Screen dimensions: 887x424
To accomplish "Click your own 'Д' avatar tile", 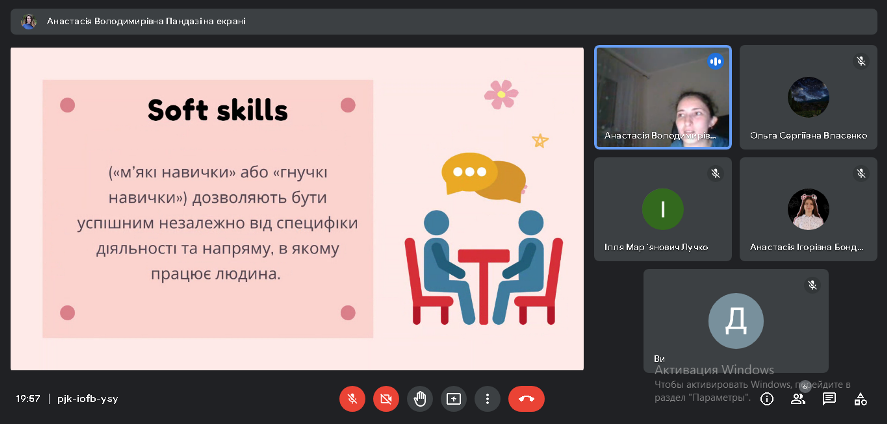I will pos(735,320).
